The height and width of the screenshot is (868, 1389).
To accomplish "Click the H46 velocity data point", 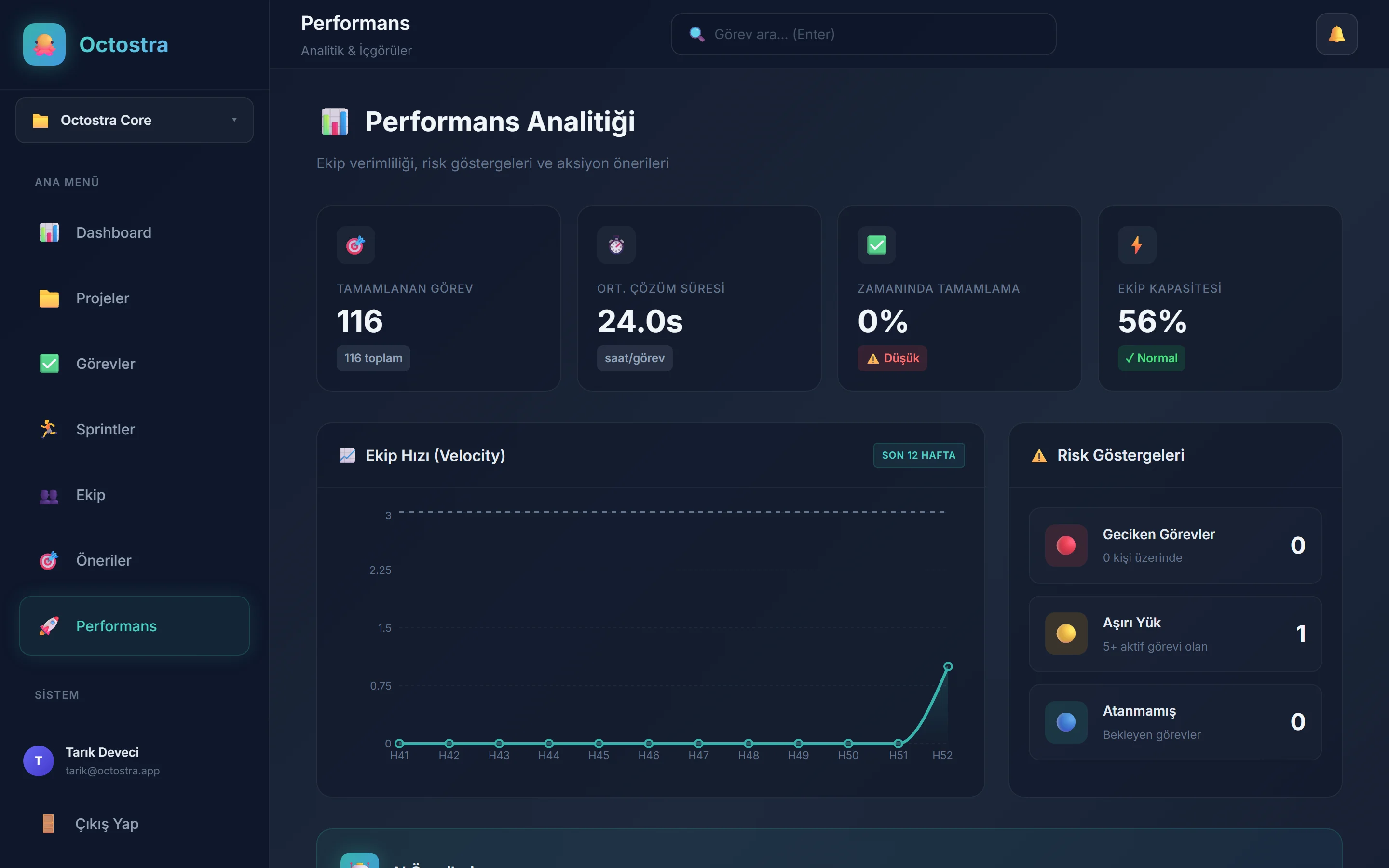I will point(649,744).
